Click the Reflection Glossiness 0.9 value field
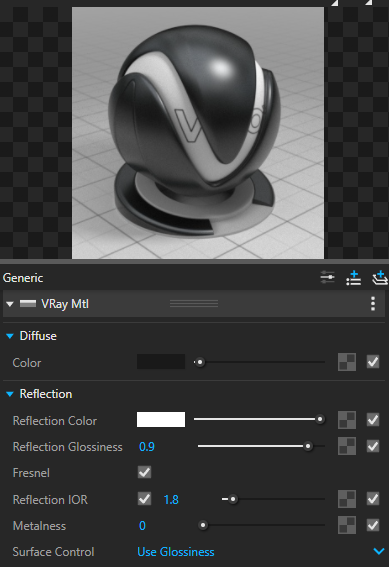The height and width of the screenshot is (567, 389). (147, 447)
